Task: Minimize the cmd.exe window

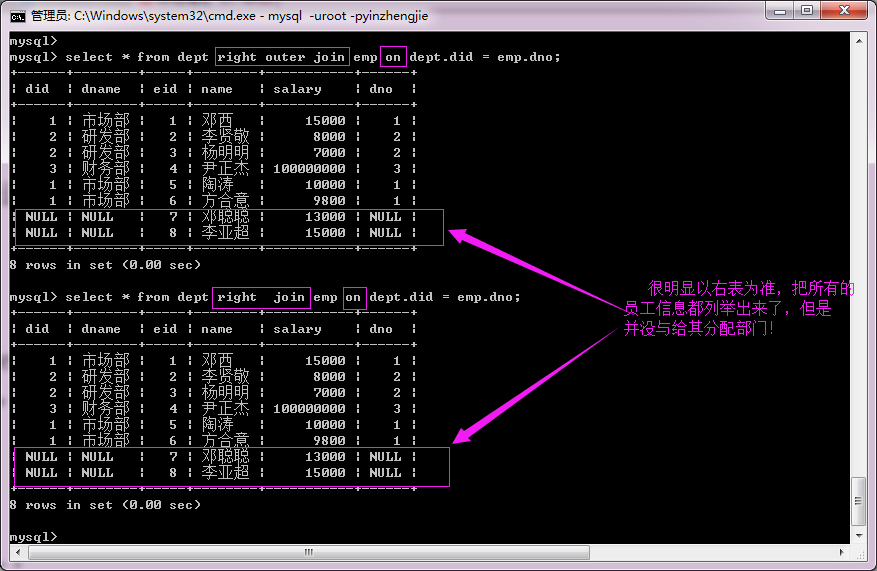Action: [780, 11]
